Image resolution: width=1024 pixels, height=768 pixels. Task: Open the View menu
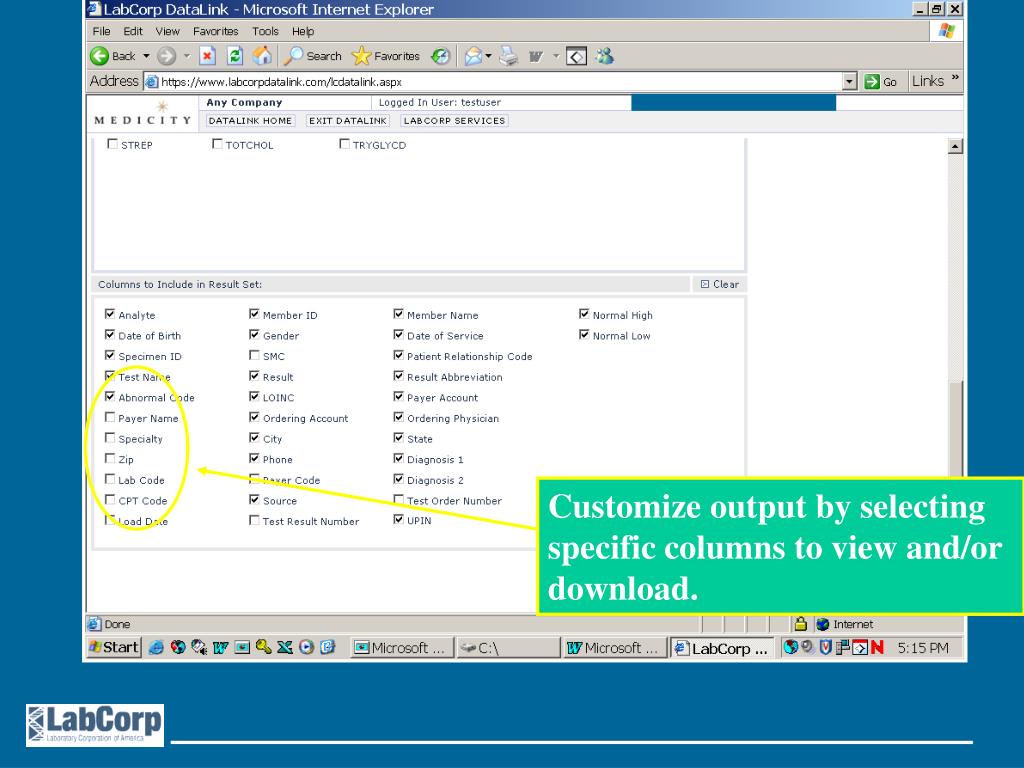tap(167, 31)
